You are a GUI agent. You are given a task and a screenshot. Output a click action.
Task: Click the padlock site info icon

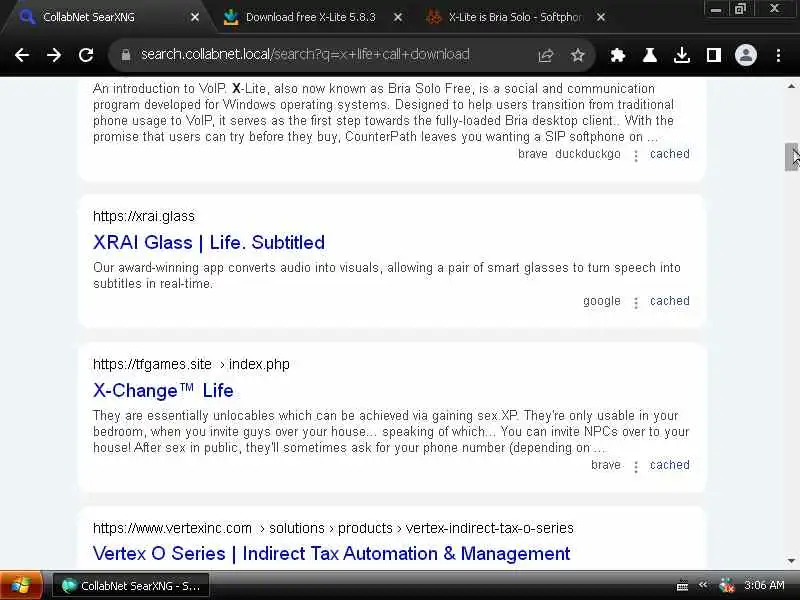126,55
